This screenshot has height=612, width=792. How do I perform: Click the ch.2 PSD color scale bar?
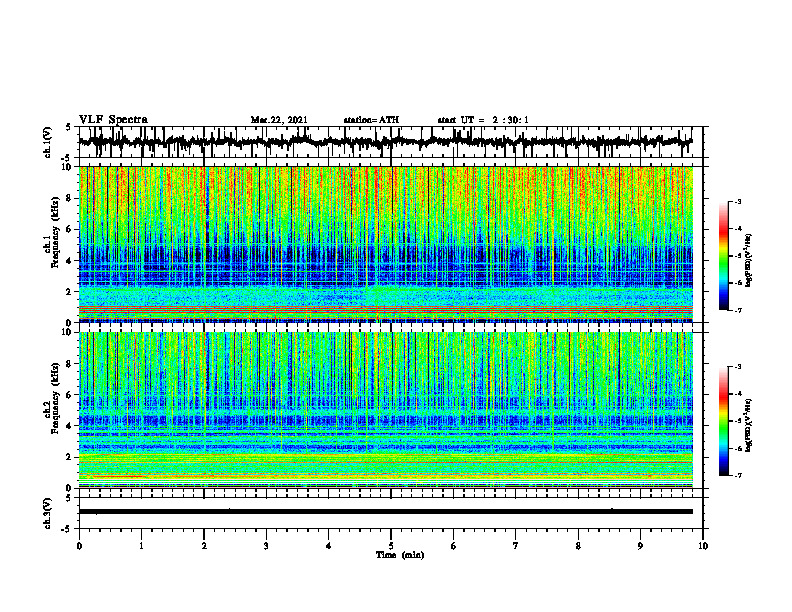click(723, 421)
